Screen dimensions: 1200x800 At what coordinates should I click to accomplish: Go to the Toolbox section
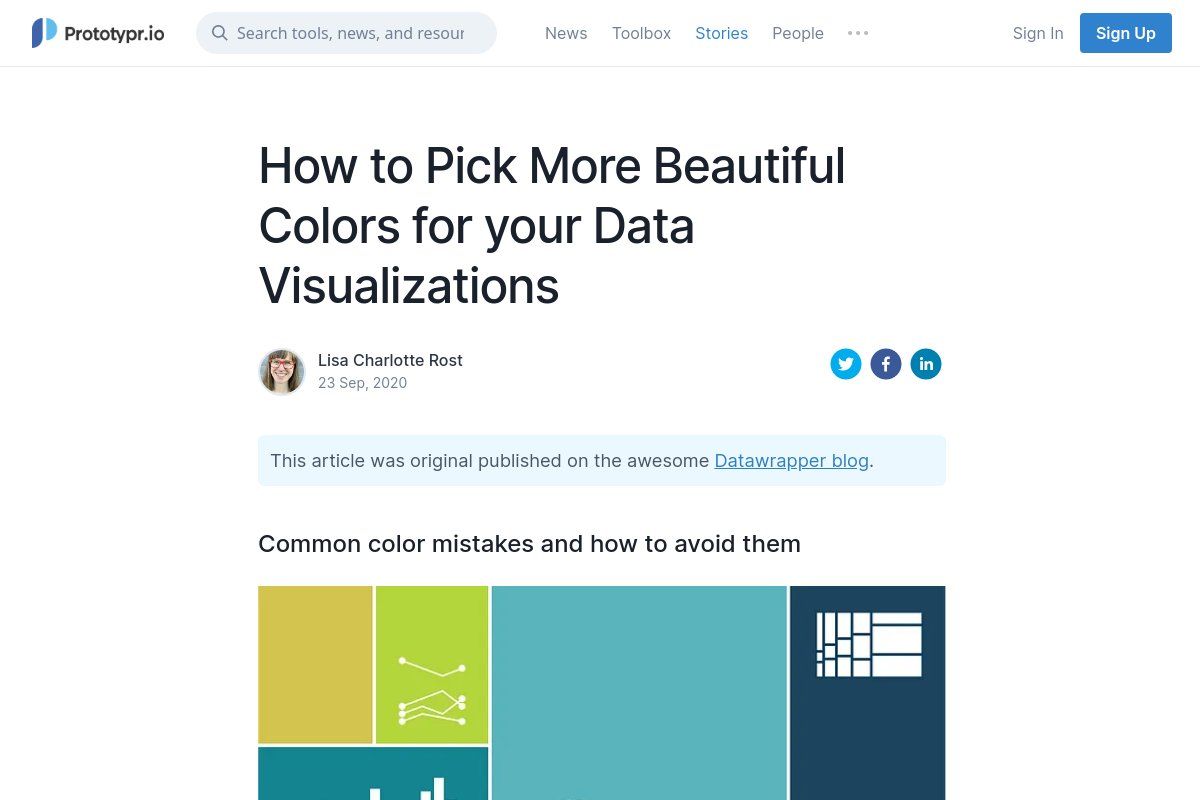click(x=641, y=33)
